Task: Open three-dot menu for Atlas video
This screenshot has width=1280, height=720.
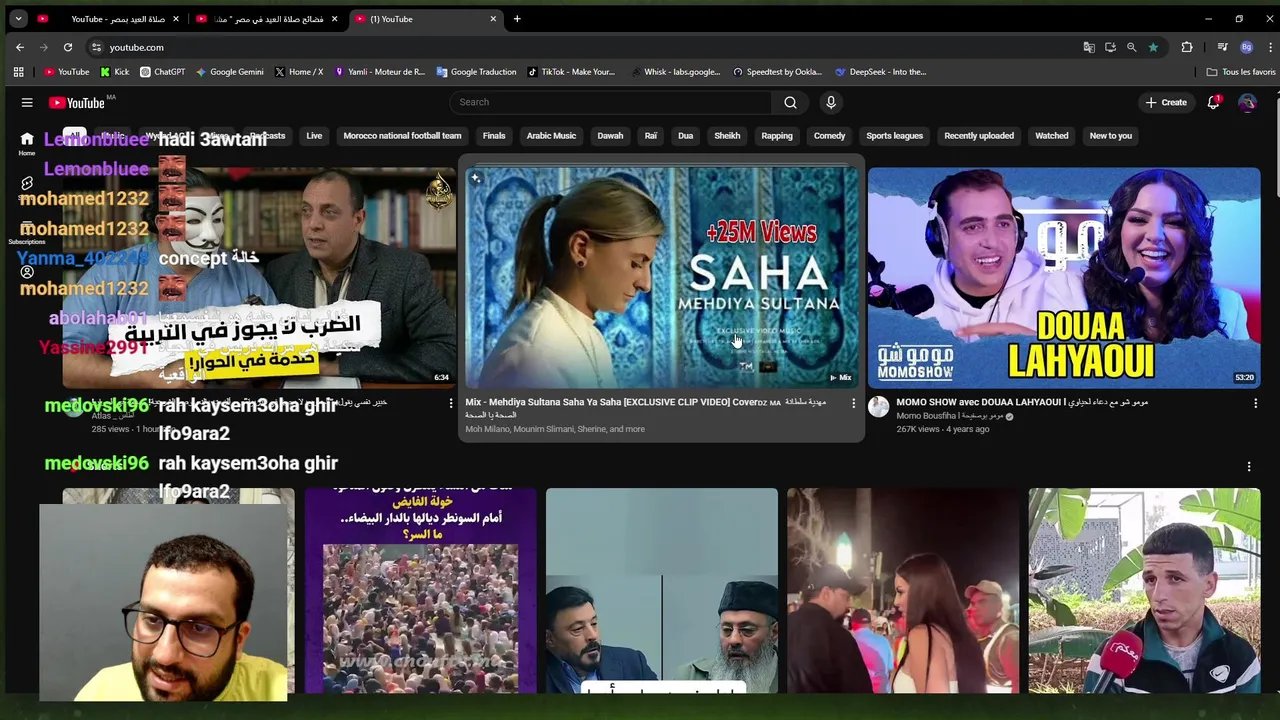Action: click(450, 403)
